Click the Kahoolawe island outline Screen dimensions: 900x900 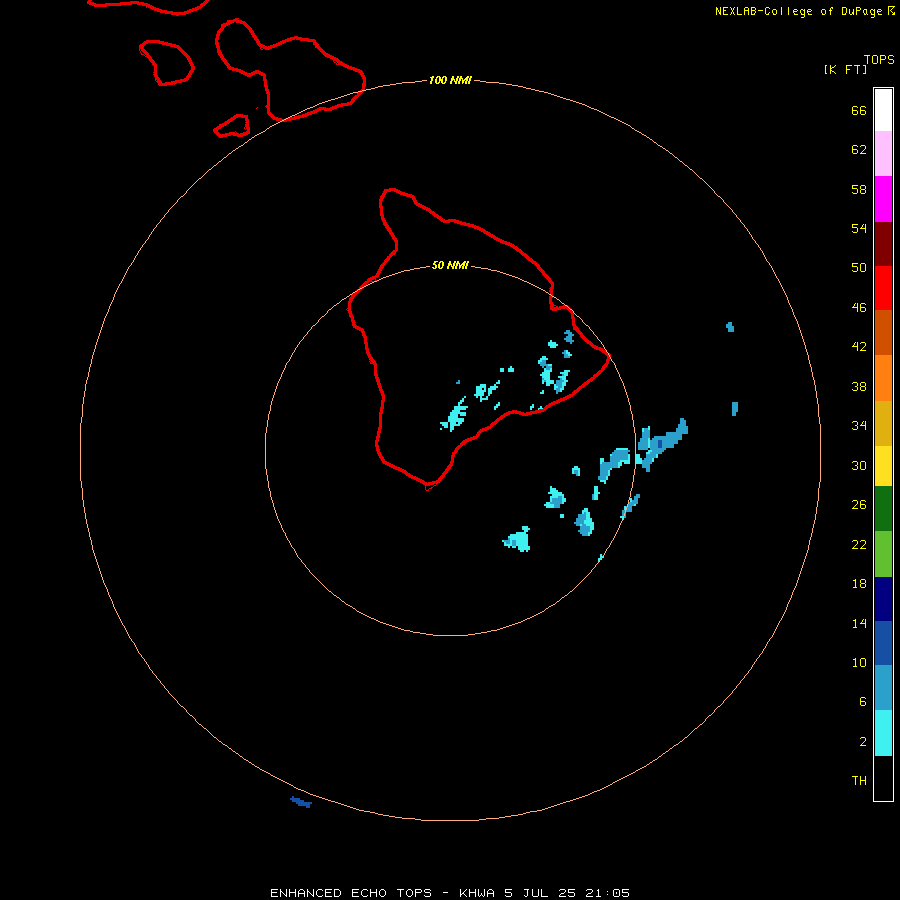tap(232, 126)
